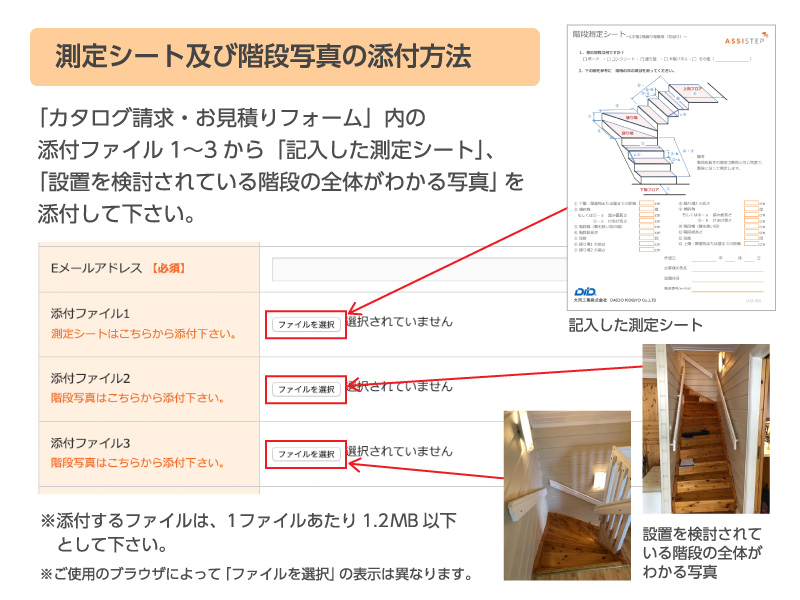Select the 添付ファイル2 label
The height and width of the screenshot is (600, 800).
pos(90,378)
